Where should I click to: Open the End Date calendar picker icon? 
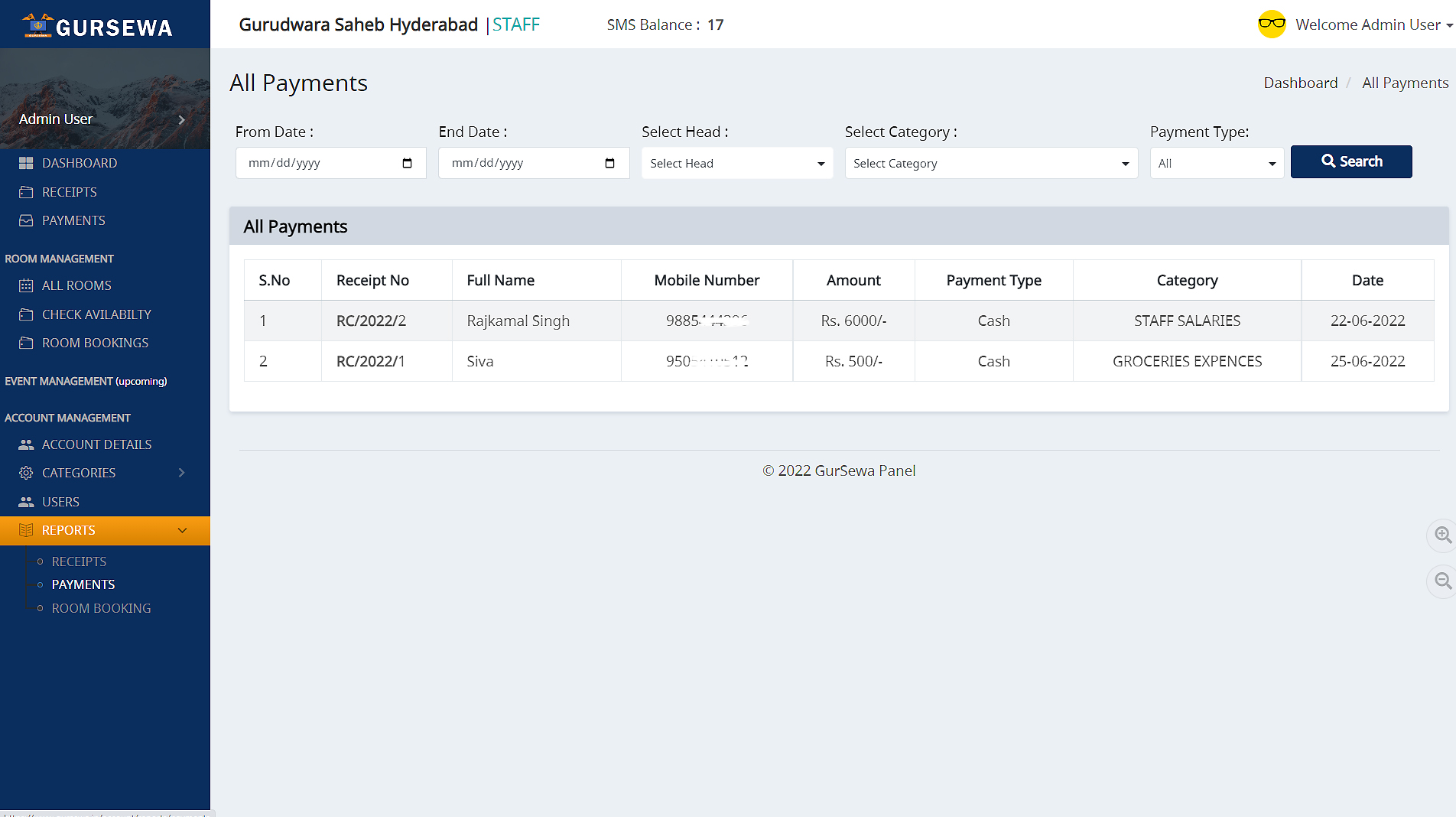point(609,163)
